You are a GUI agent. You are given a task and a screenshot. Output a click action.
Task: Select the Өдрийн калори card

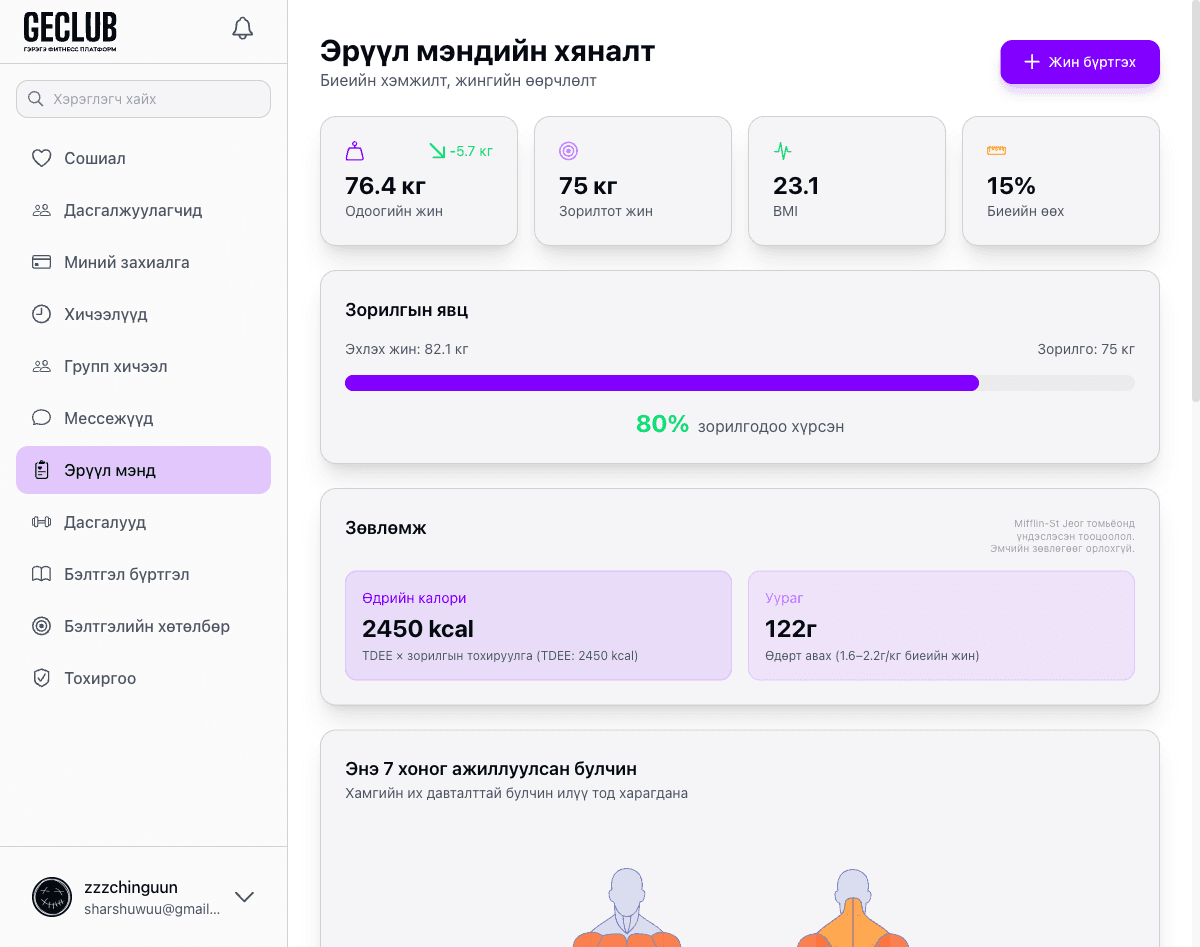click(538, 625)
